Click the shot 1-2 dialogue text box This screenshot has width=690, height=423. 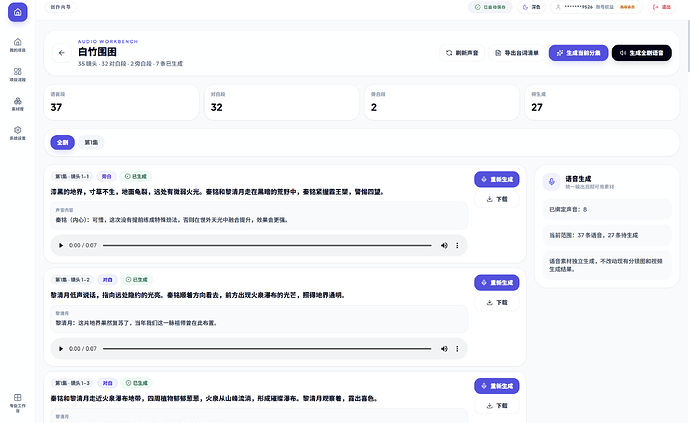pos(259,319)
